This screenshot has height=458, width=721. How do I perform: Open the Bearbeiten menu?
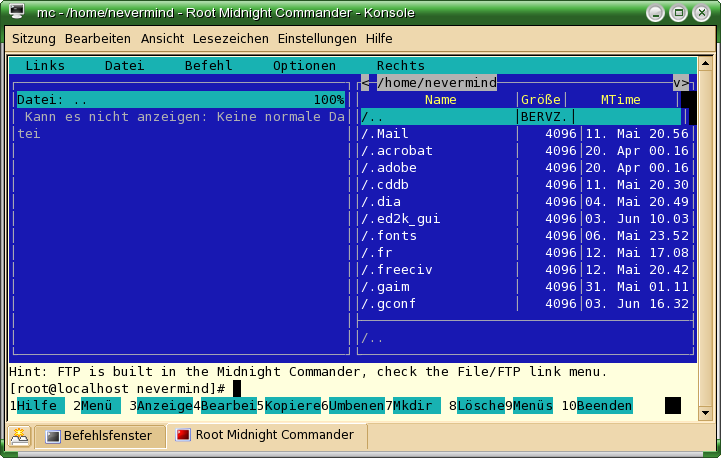(97, 39)
